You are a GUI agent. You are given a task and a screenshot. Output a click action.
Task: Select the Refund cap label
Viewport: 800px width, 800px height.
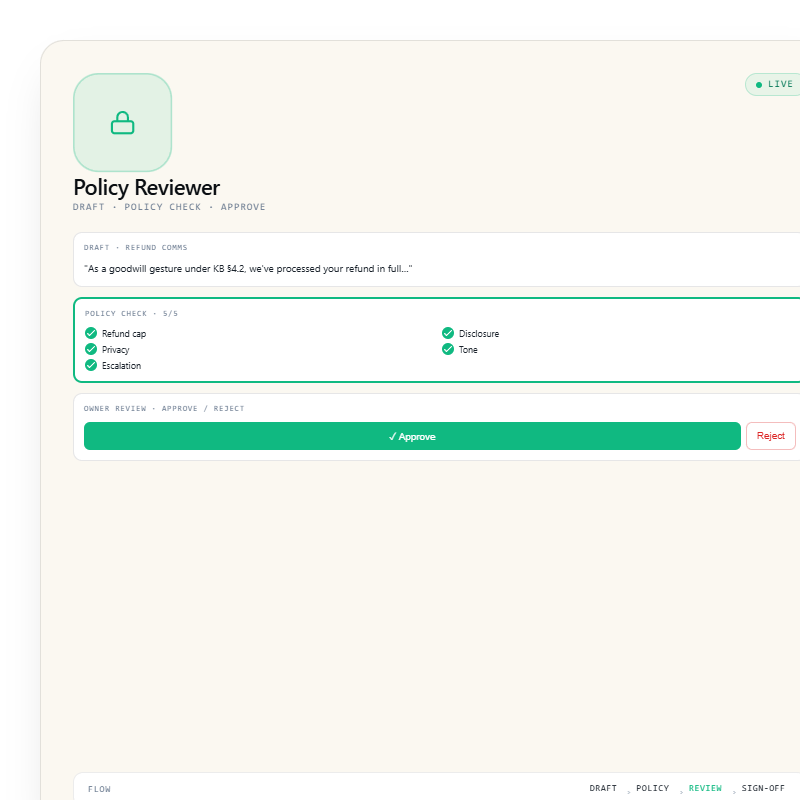[x=124, y=334]
